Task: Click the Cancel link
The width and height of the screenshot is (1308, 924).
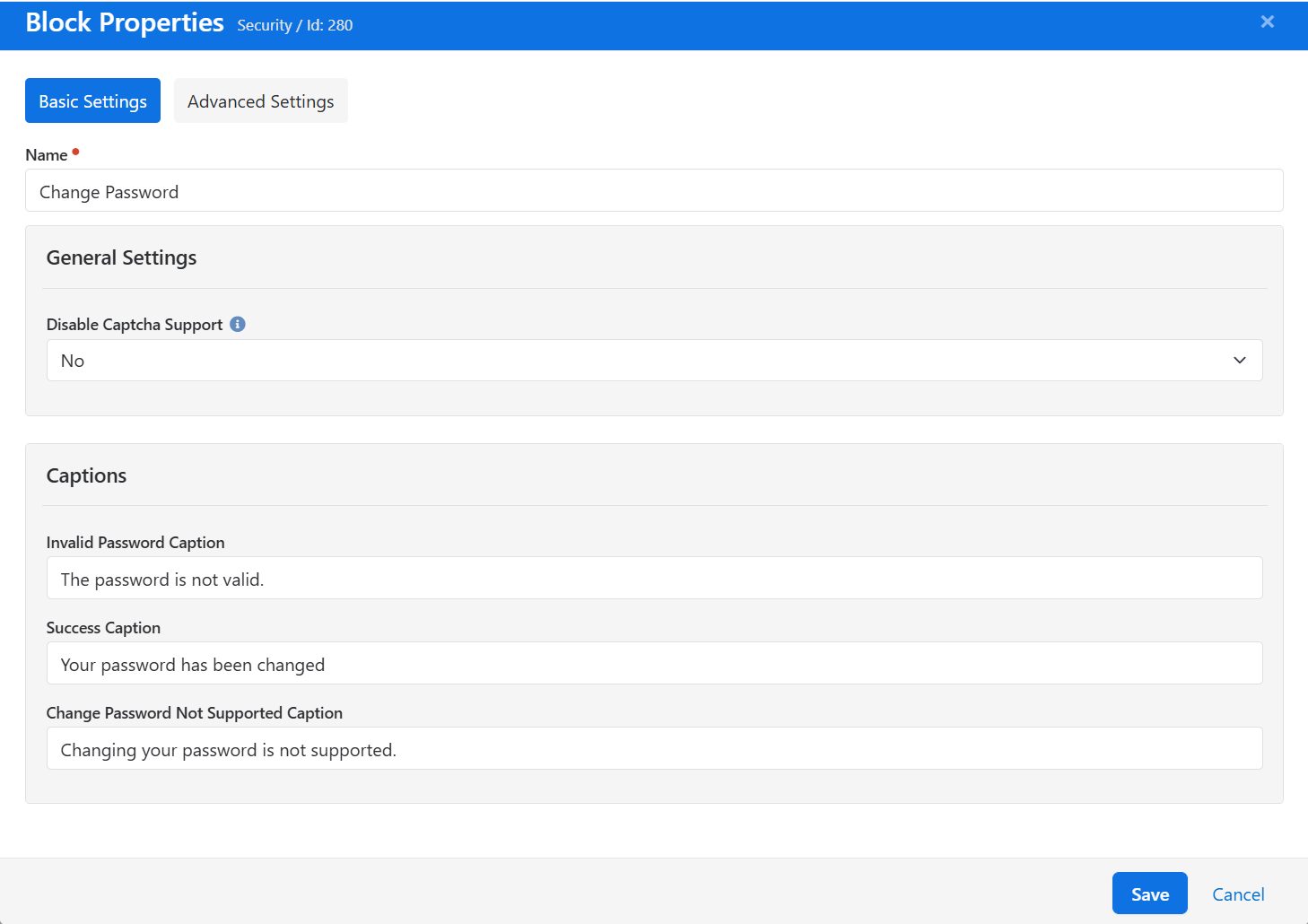Action: pos(1237,894)
